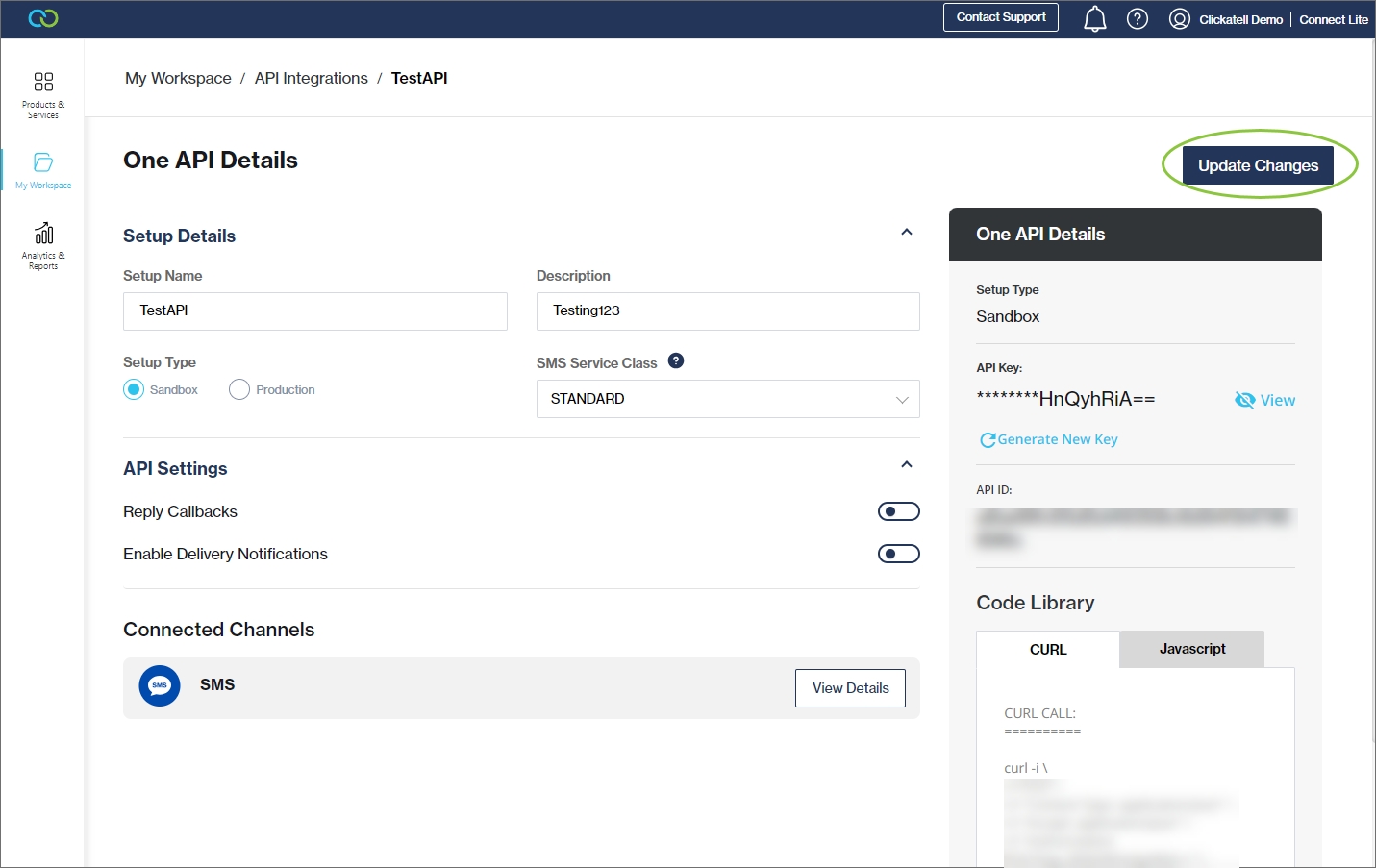1376x868 pixels.
Task: Select the Sandbox setup type
Action: click(x=134, y=389)
